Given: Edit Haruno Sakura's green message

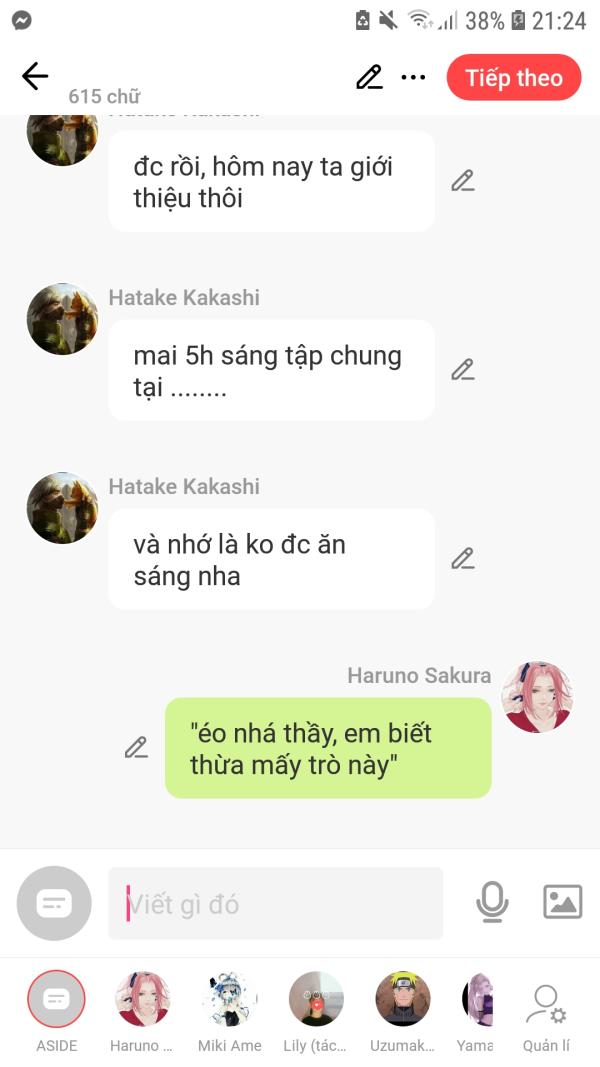Looking at the screenshot, I should [x=136, y=747].
